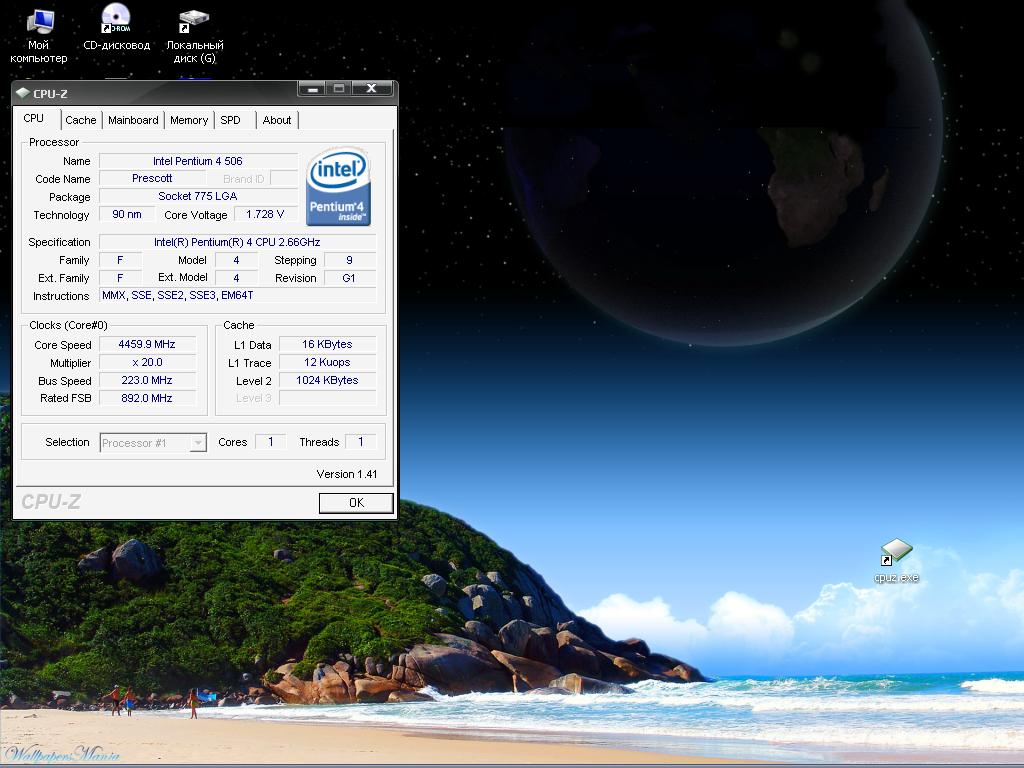Click the Rated FSB value 892.0 MHz
The image size is (1024, 768).
(x=147, y=398)
